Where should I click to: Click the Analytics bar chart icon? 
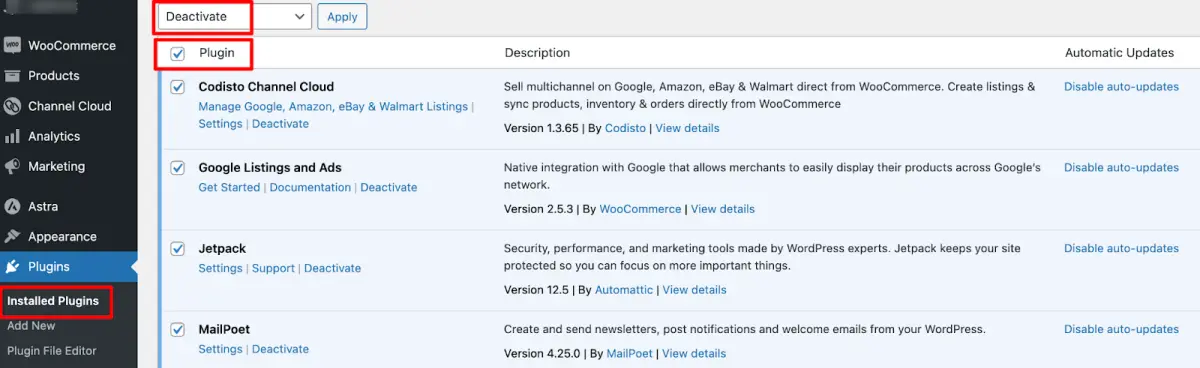point(12,136)
